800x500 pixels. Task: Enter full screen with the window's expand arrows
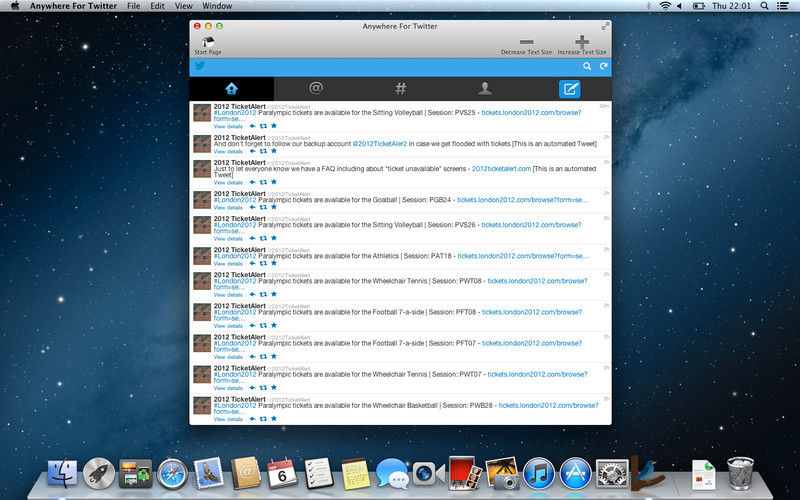(x=605, y=26)
